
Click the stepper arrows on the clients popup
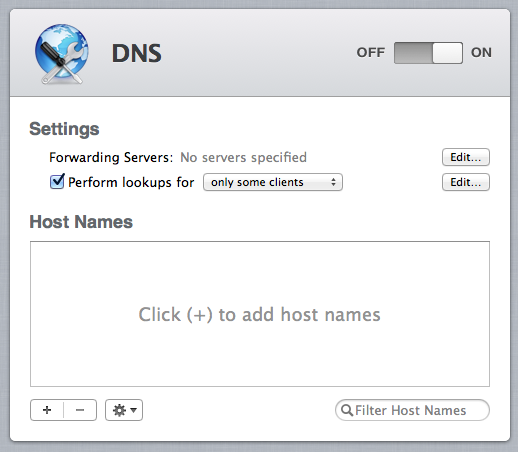click(x=333, y=182)
